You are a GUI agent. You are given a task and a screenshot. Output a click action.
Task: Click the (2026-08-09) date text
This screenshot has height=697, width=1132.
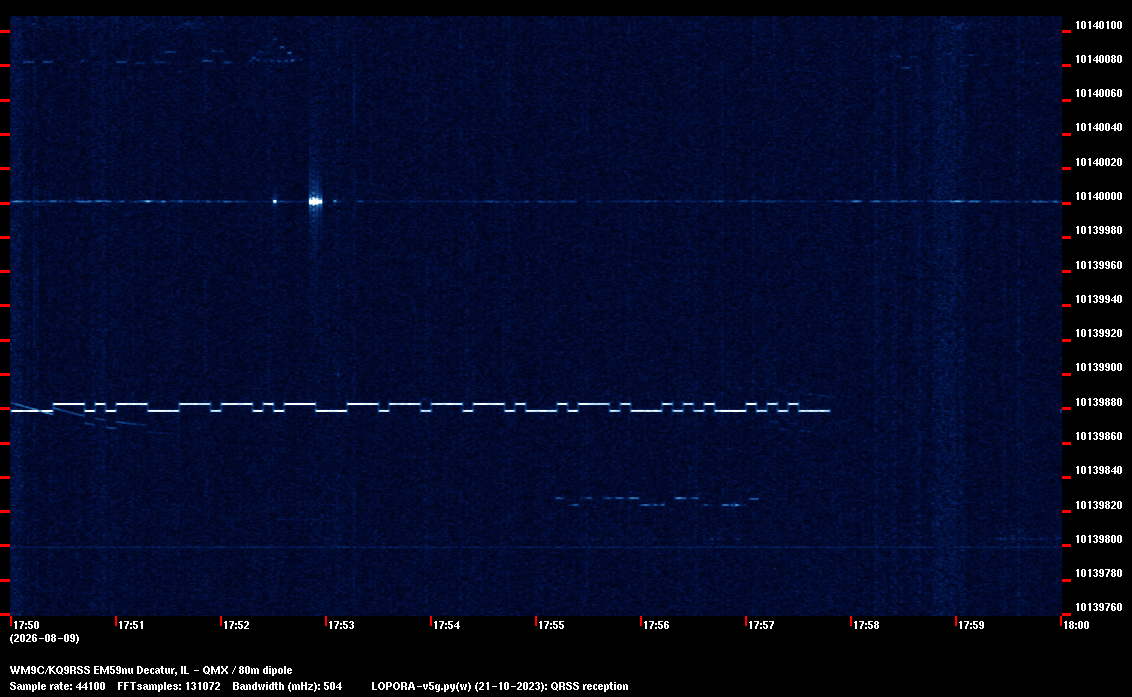point(44,638)
